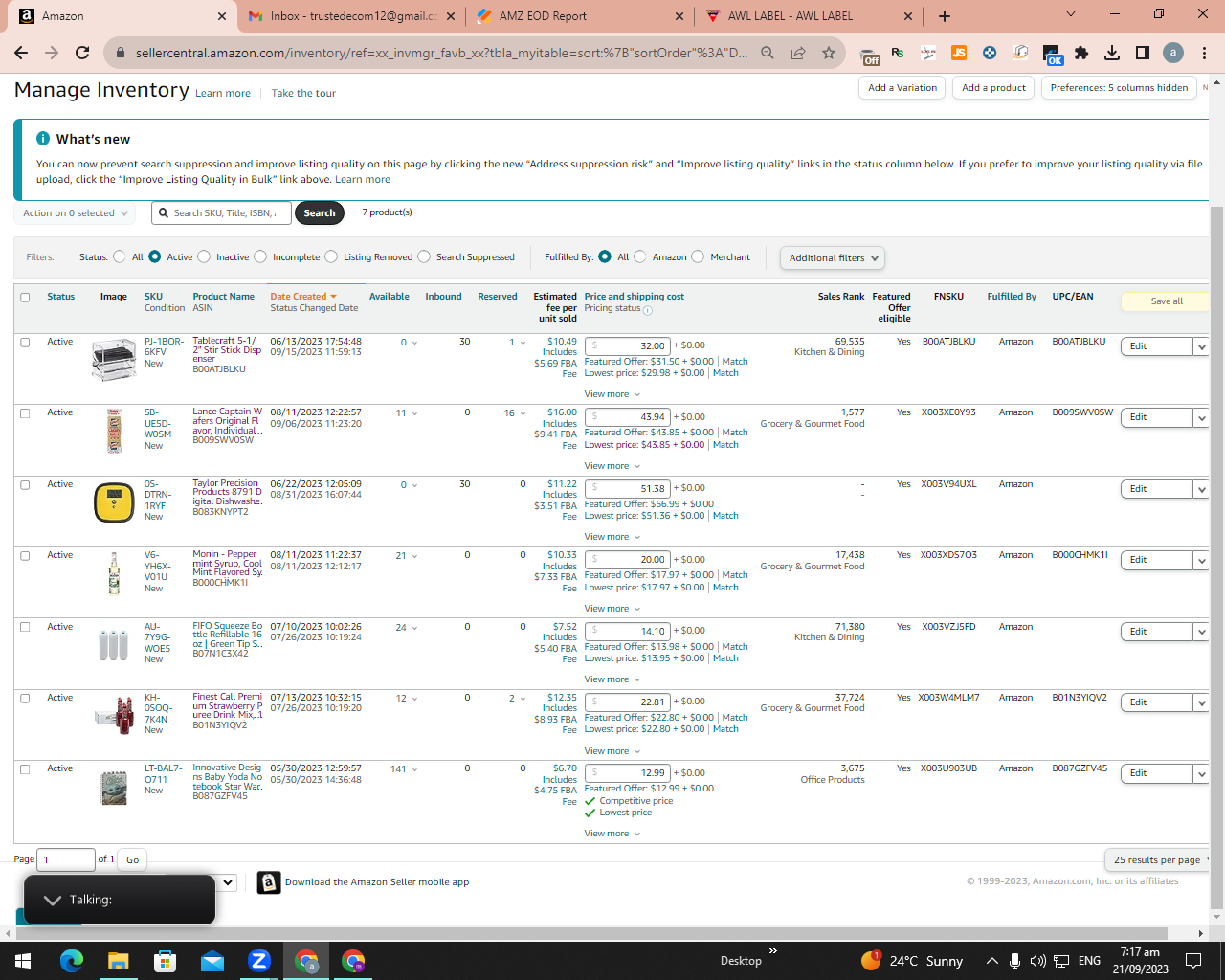Click the JS extension icon
The width and height of the screenshot is (1225, 980).
click(x=959, y=53)
